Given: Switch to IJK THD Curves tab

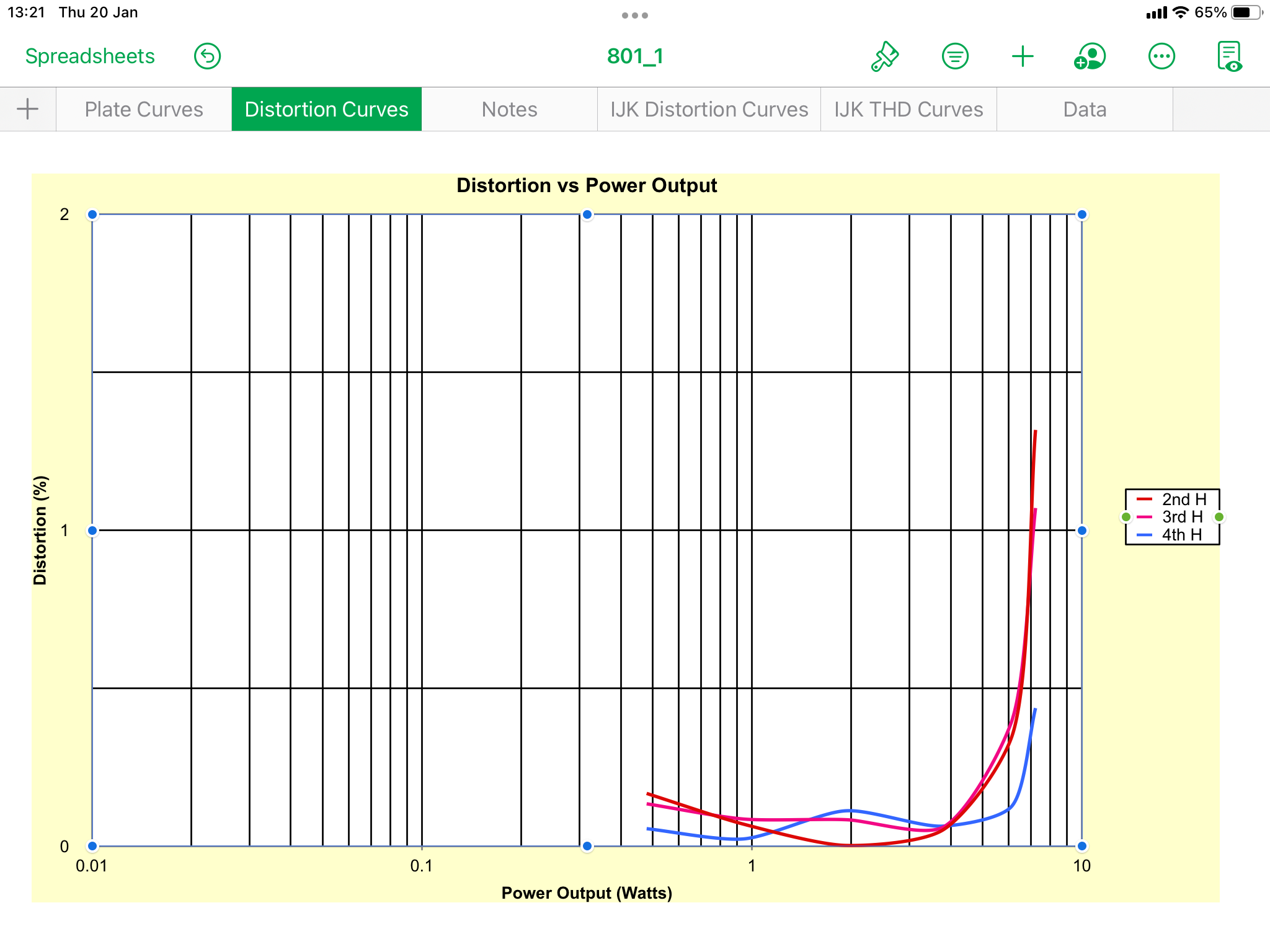Looking at the screenshot, I should click(908, 109).
